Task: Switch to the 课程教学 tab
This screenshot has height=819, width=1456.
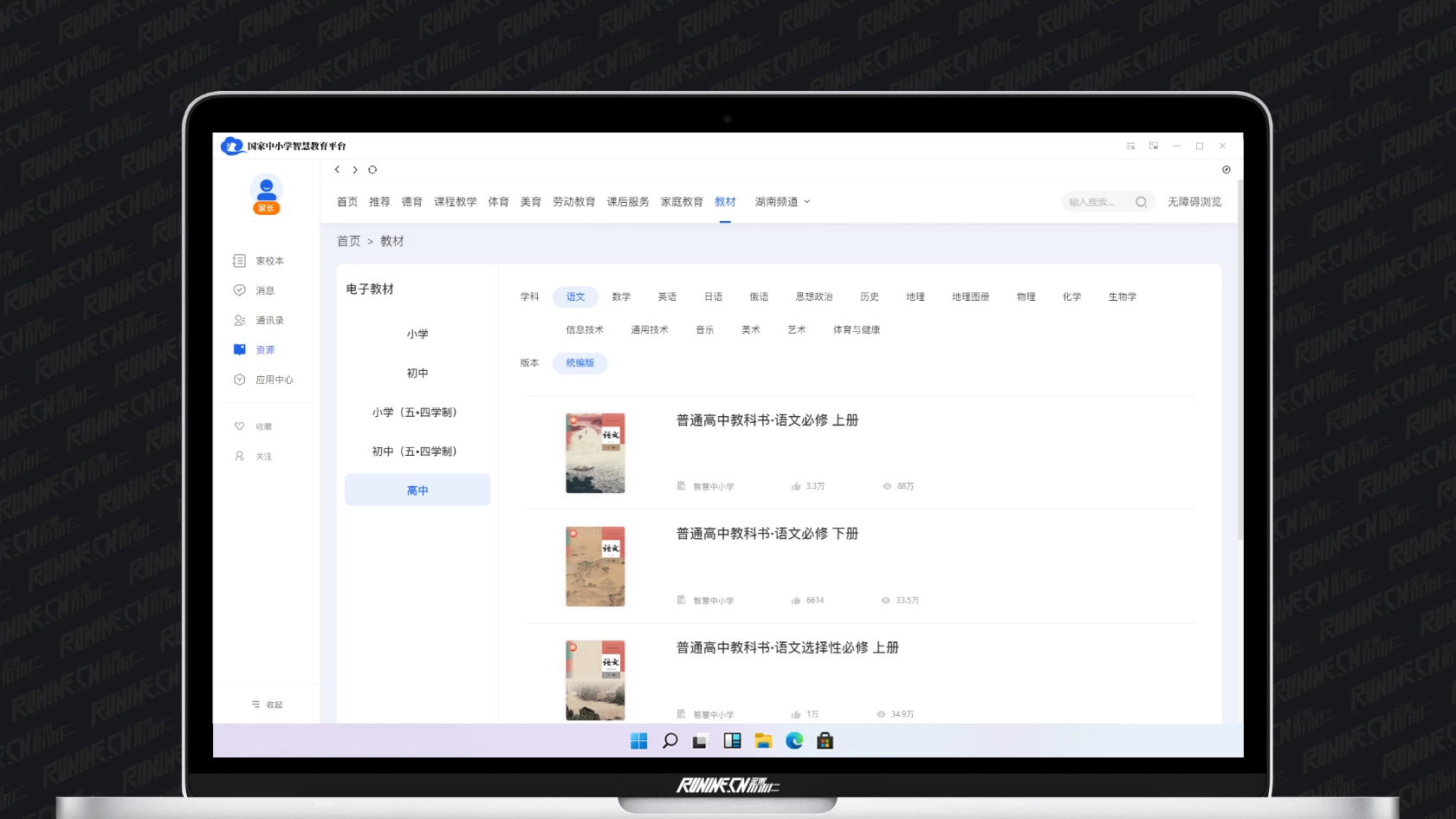Action: (456, 202)
